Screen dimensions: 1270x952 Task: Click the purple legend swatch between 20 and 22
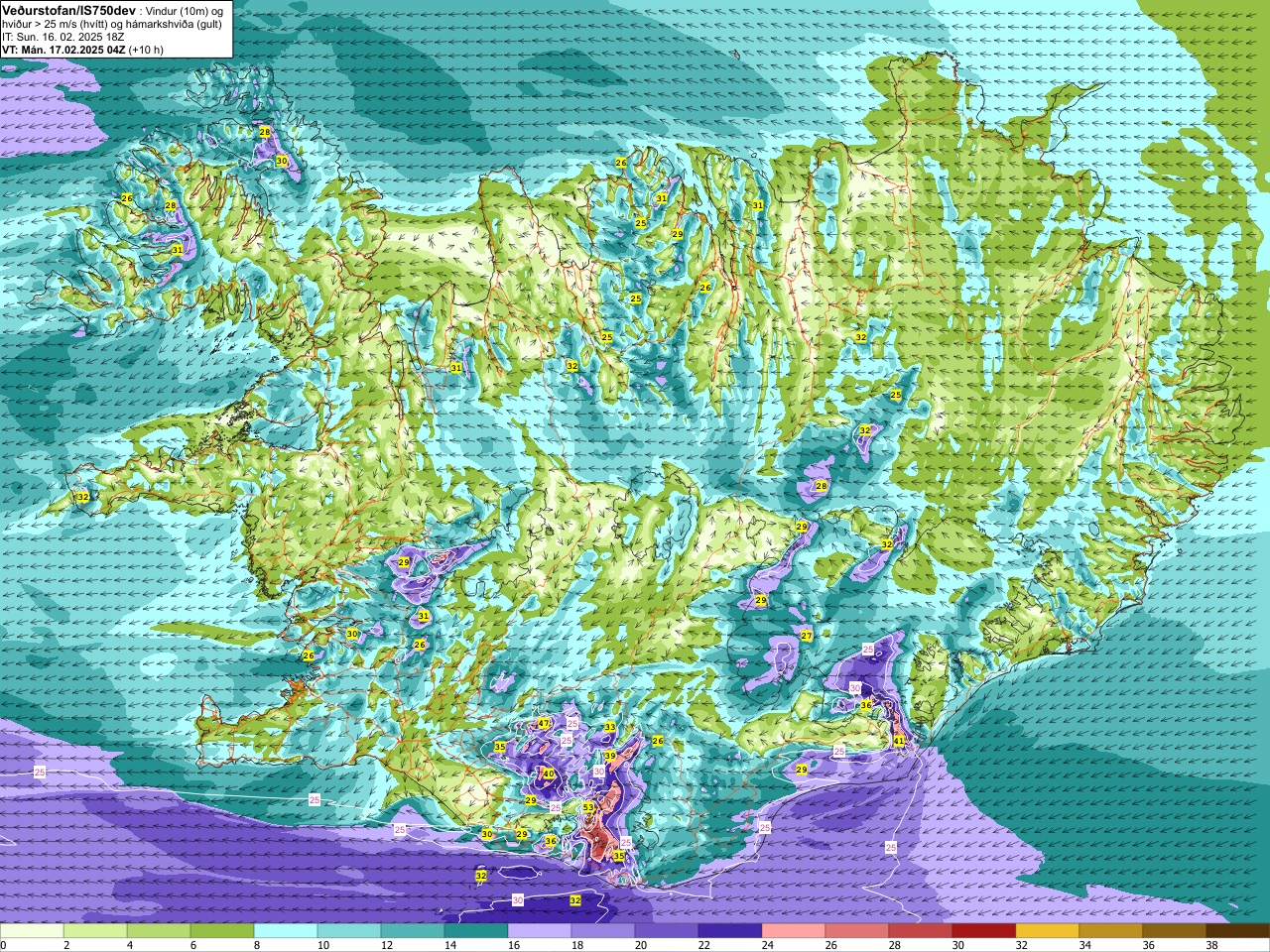667,931
